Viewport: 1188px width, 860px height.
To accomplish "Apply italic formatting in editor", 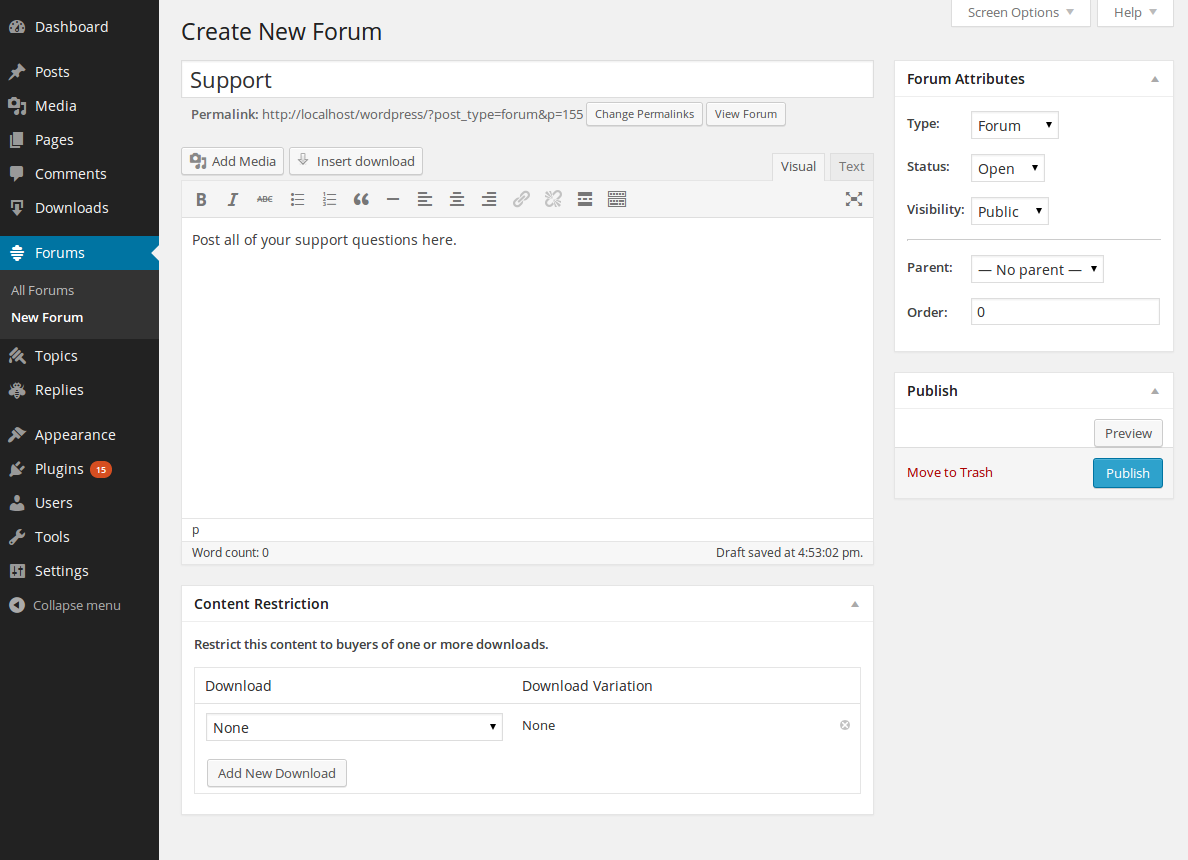I will click(x=233, y=199).
